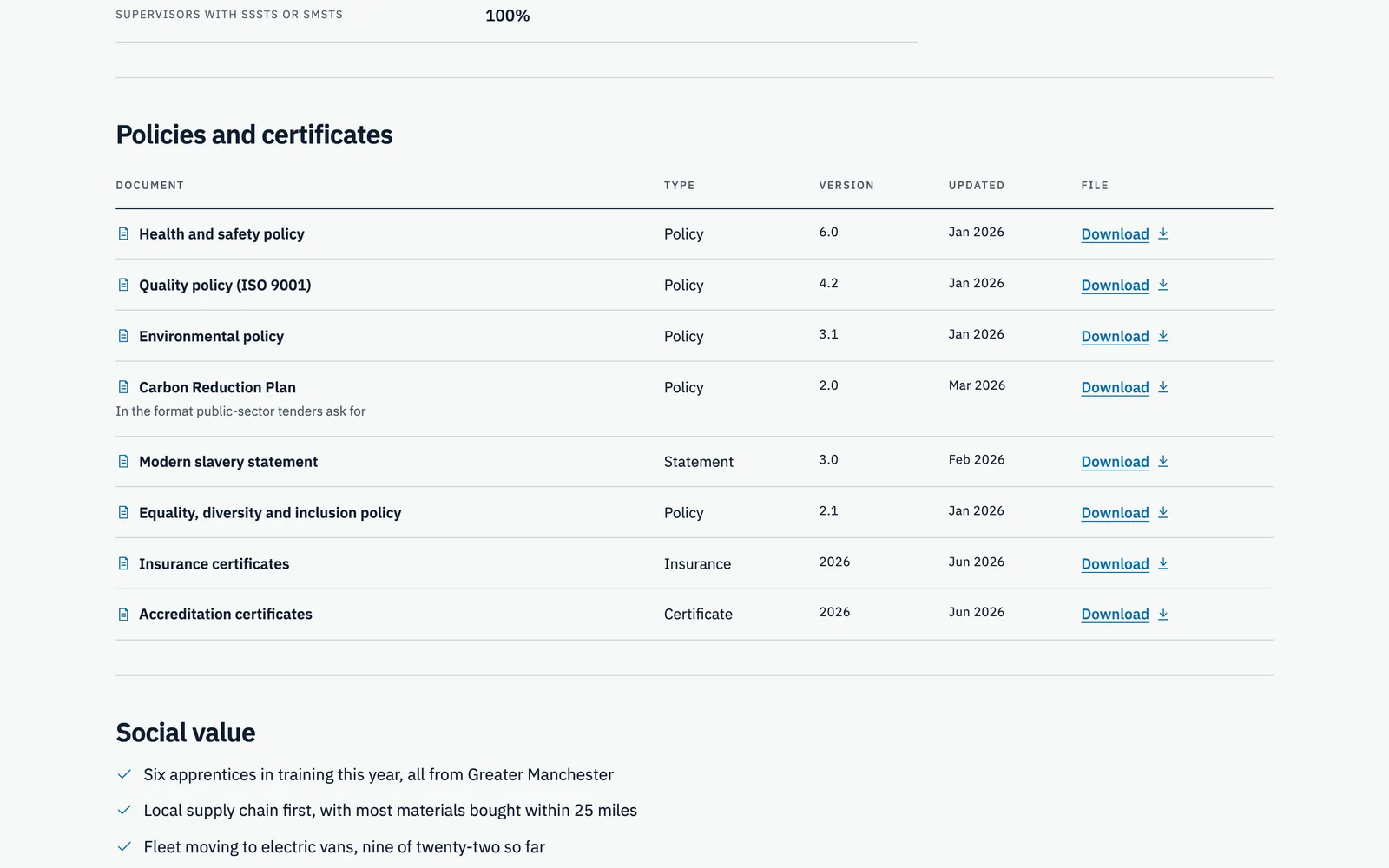Download the Accreditation certificates file
This screenshot has width=1389, height=868.
pyautogui.click(x=1125, y=615)
